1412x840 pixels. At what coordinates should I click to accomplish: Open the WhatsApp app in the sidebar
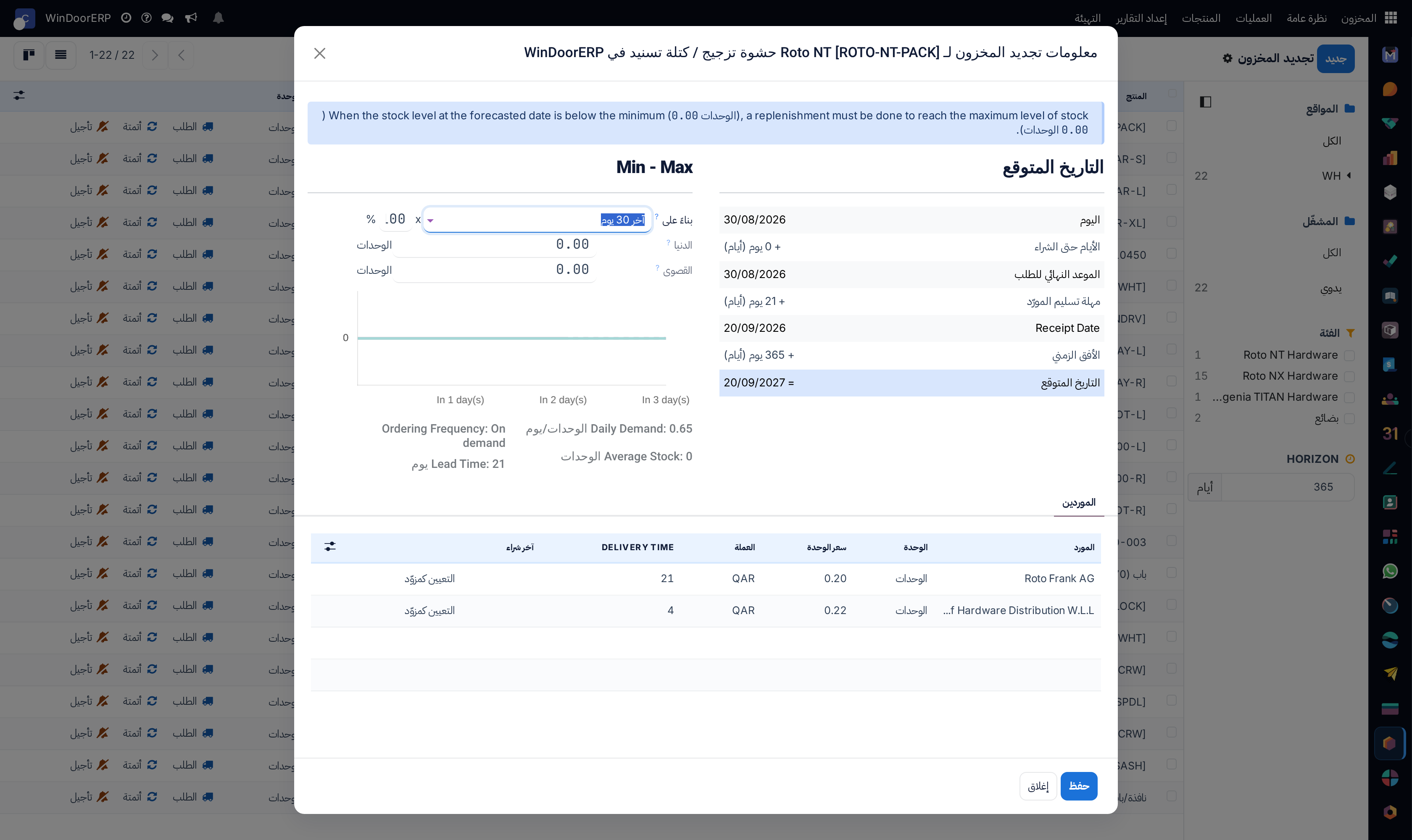(x=1389, y=570)
